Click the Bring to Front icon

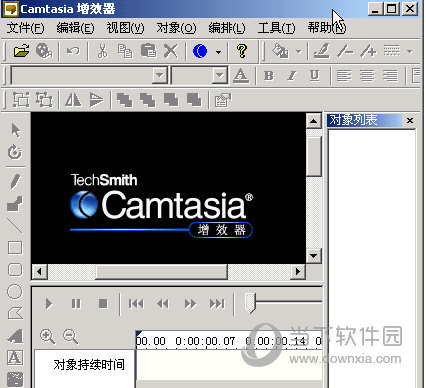click(124, 100)
